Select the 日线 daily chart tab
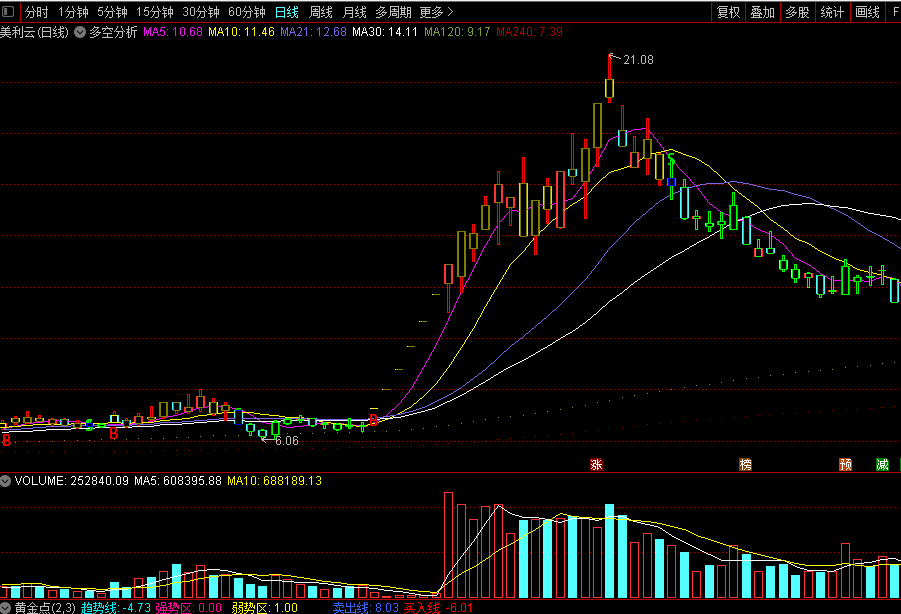 tap(287, 12)
